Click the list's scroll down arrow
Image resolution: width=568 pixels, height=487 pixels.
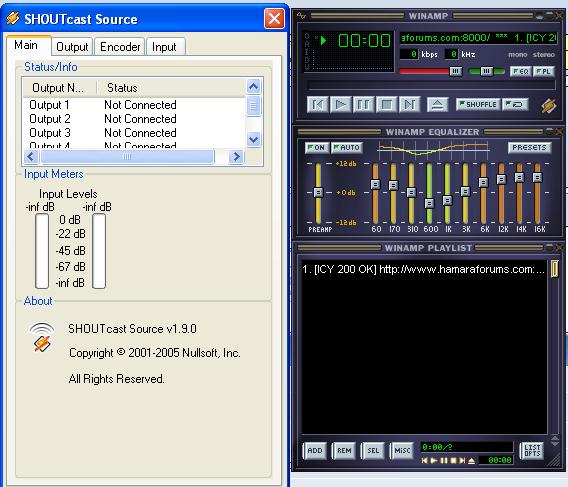(x=254, y=139)
